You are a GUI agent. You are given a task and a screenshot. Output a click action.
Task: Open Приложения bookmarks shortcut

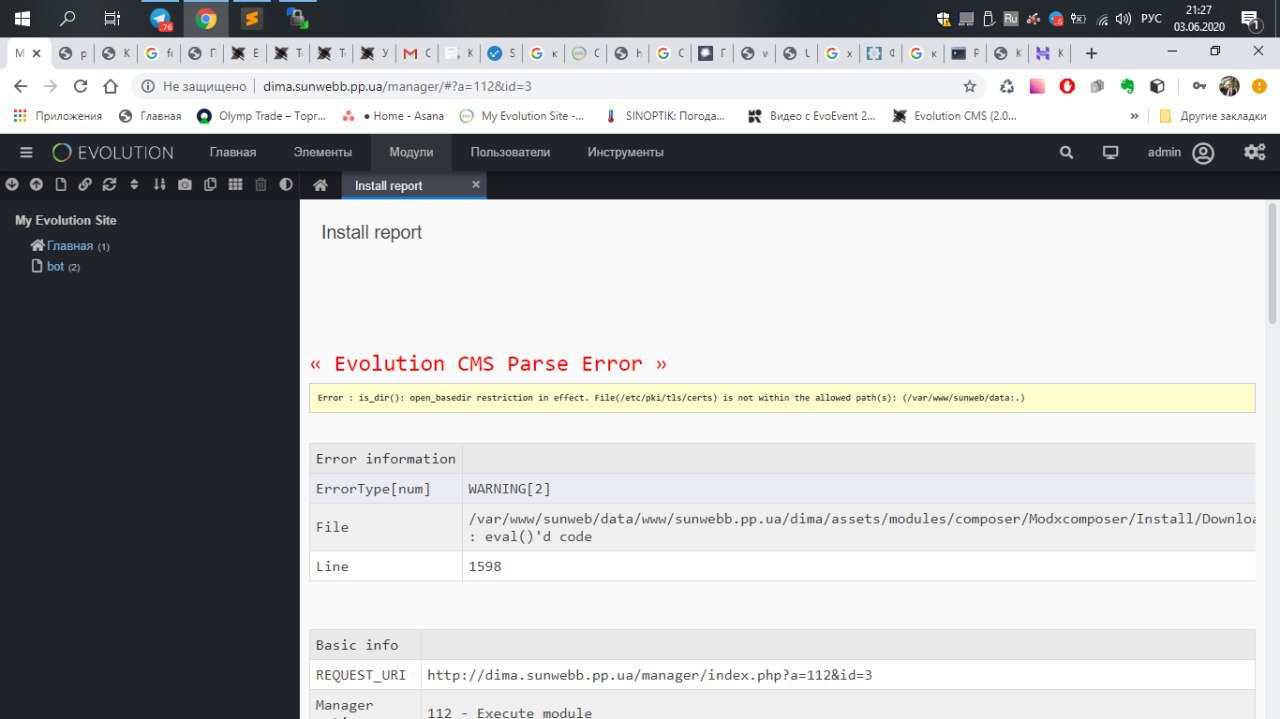(x=58, y=116)
